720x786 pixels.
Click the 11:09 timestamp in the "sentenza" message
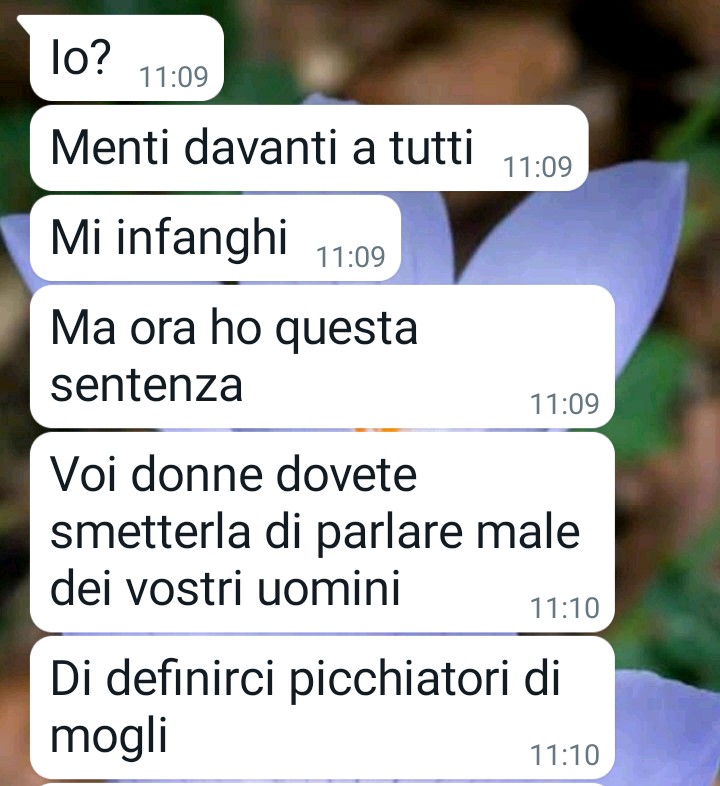coord(565,404)
